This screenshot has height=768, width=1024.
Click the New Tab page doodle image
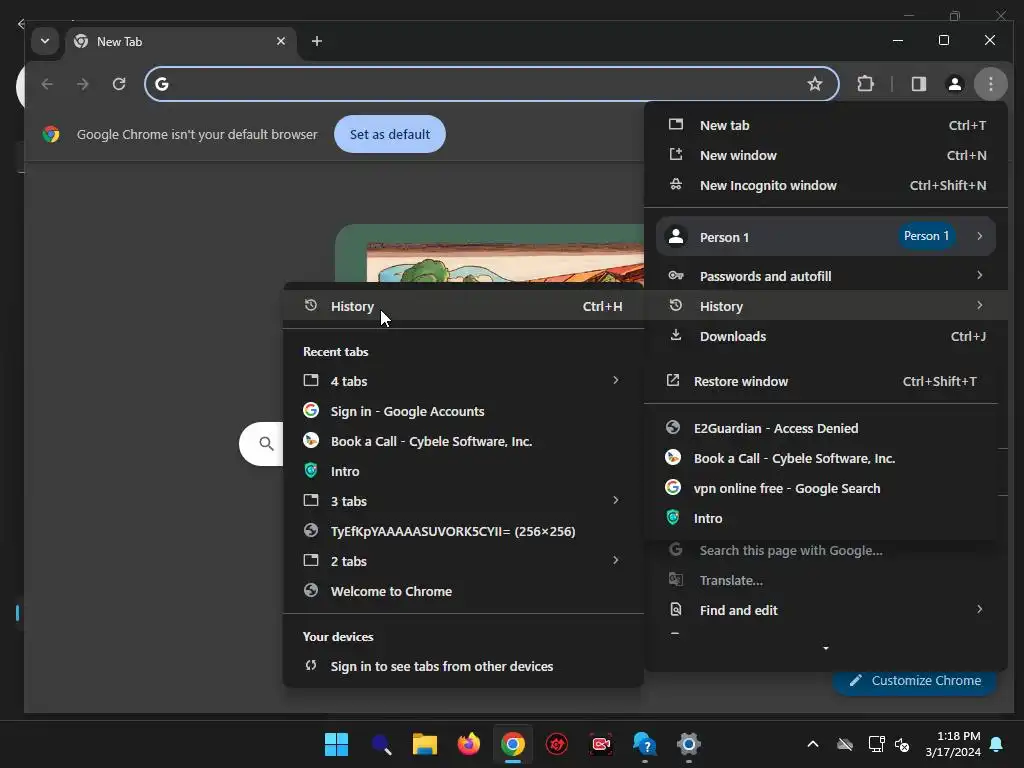(489, 254)
